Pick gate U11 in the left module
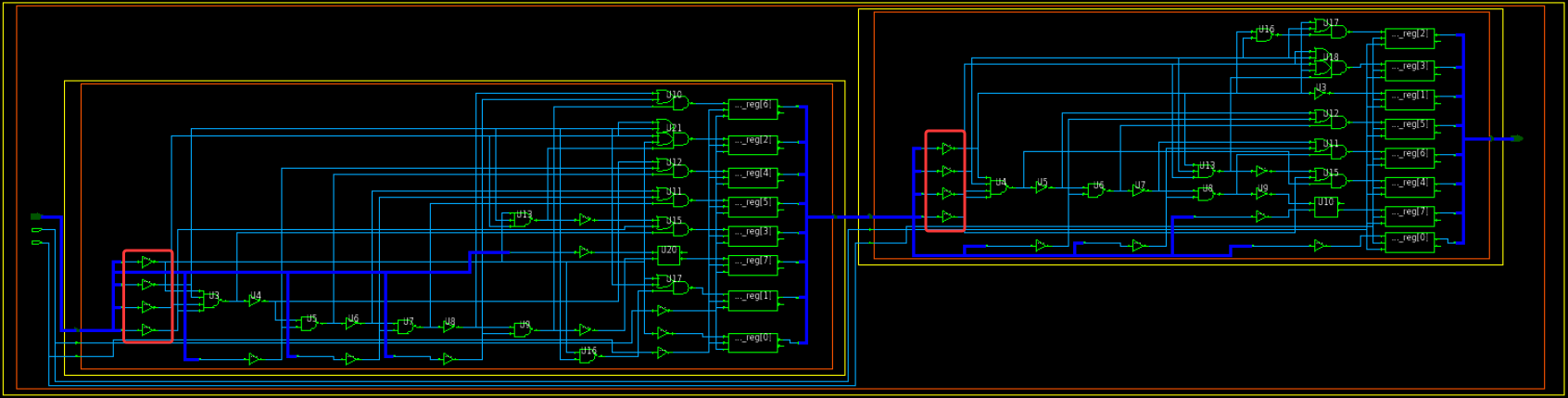The height and width of the screenshot is (398, 1568). pos(672,198)
